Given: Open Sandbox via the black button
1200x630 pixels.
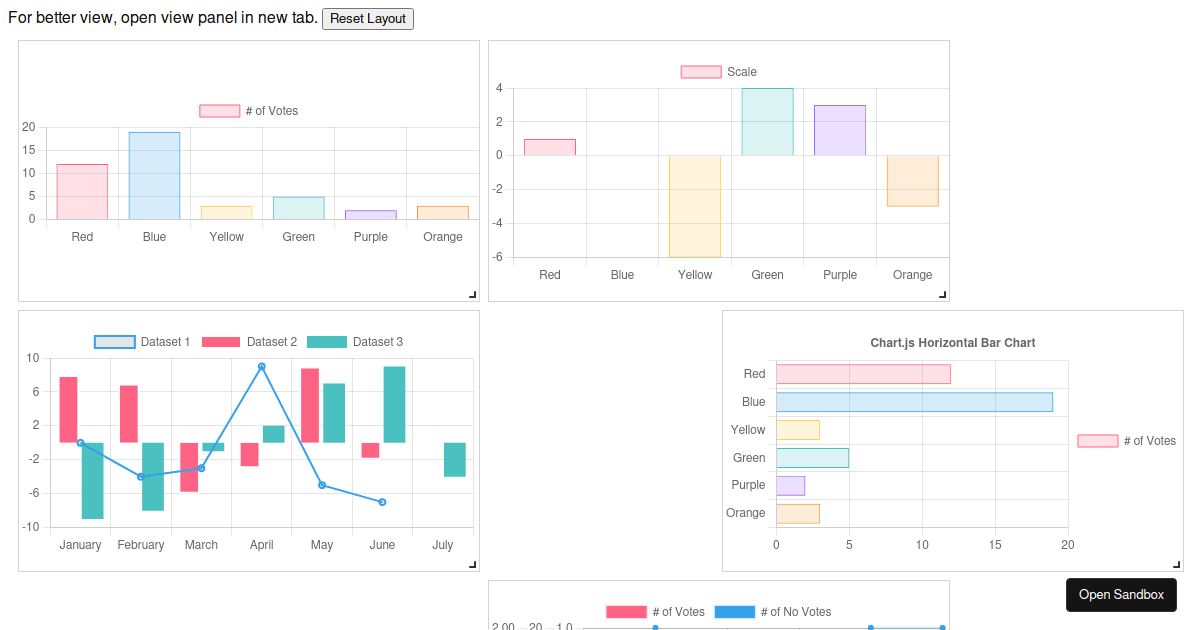Looking at the screenshot, I should click(1121, 594).
